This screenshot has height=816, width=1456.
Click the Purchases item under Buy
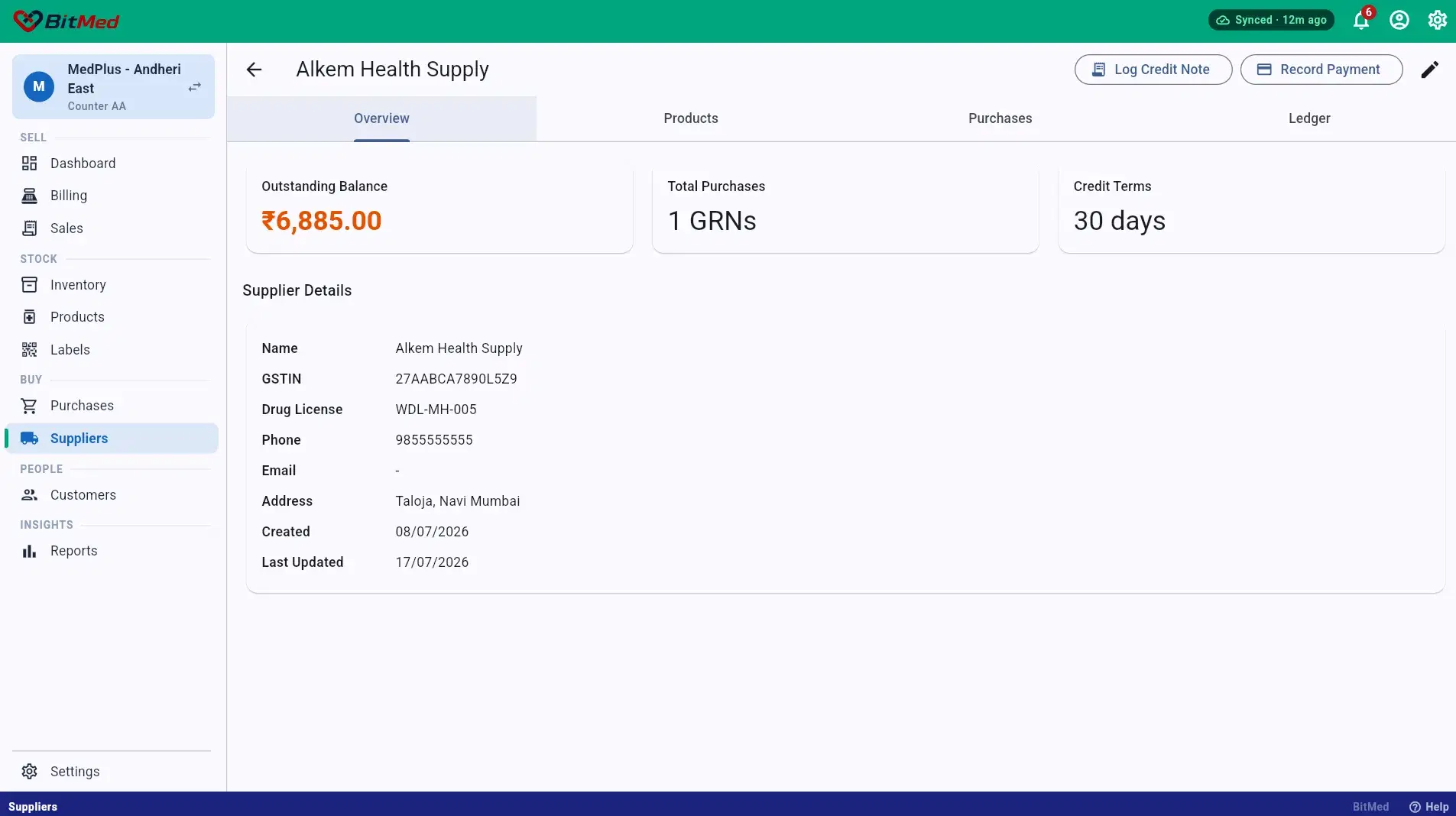coord(112,406)
